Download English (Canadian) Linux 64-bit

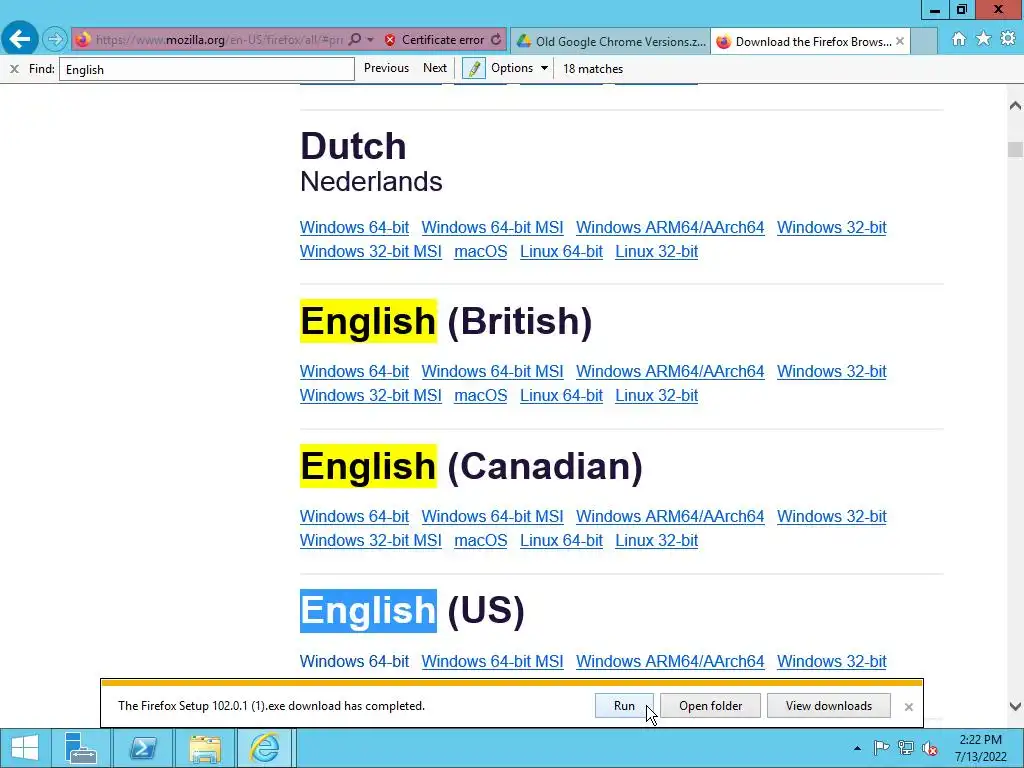coord(561,540)
